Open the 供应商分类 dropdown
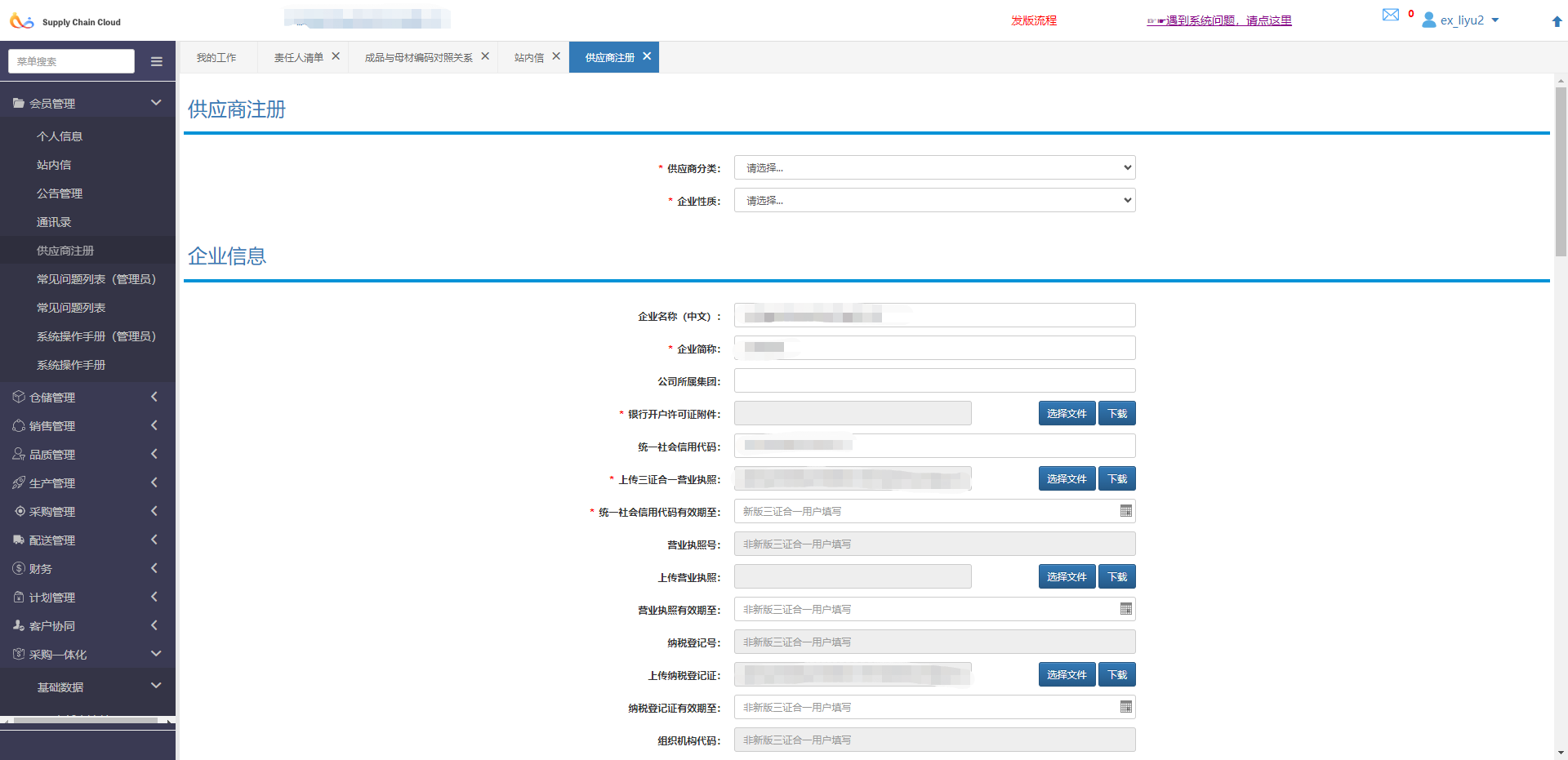 934,167
